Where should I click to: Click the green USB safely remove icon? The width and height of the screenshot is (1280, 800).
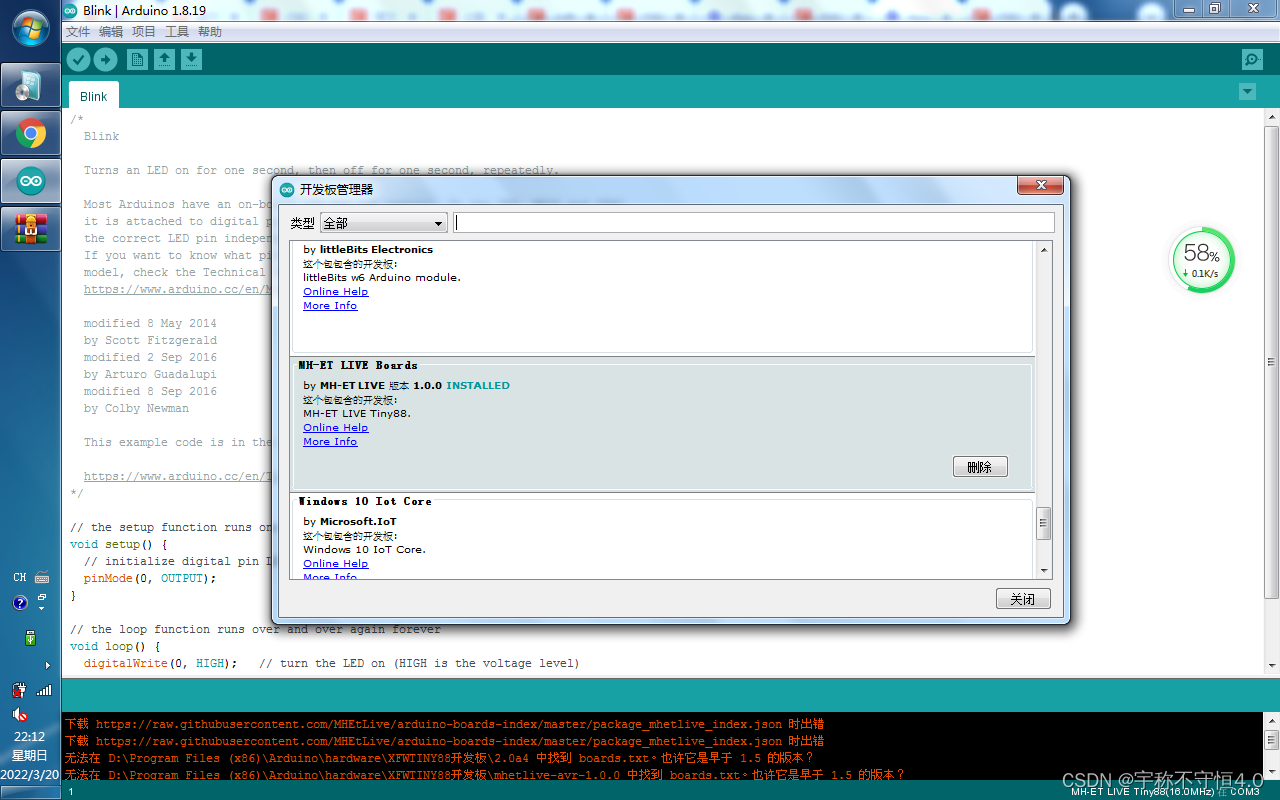[30, 637]
